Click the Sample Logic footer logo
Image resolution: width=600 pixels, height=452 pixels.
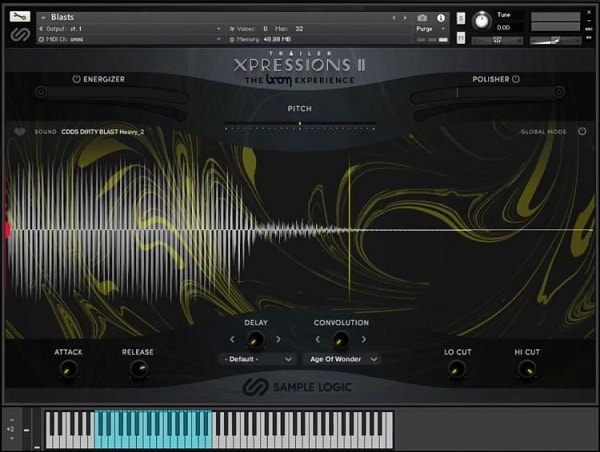[297, 387]
